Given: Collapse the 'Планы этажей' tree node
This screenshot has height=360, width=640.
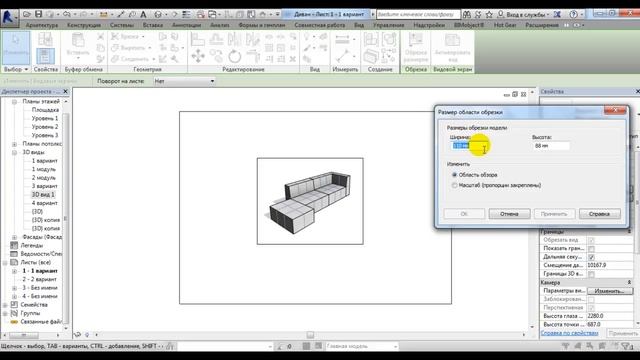Looking at the screenshot, I should pyautogui.click(x=14, y=101).
